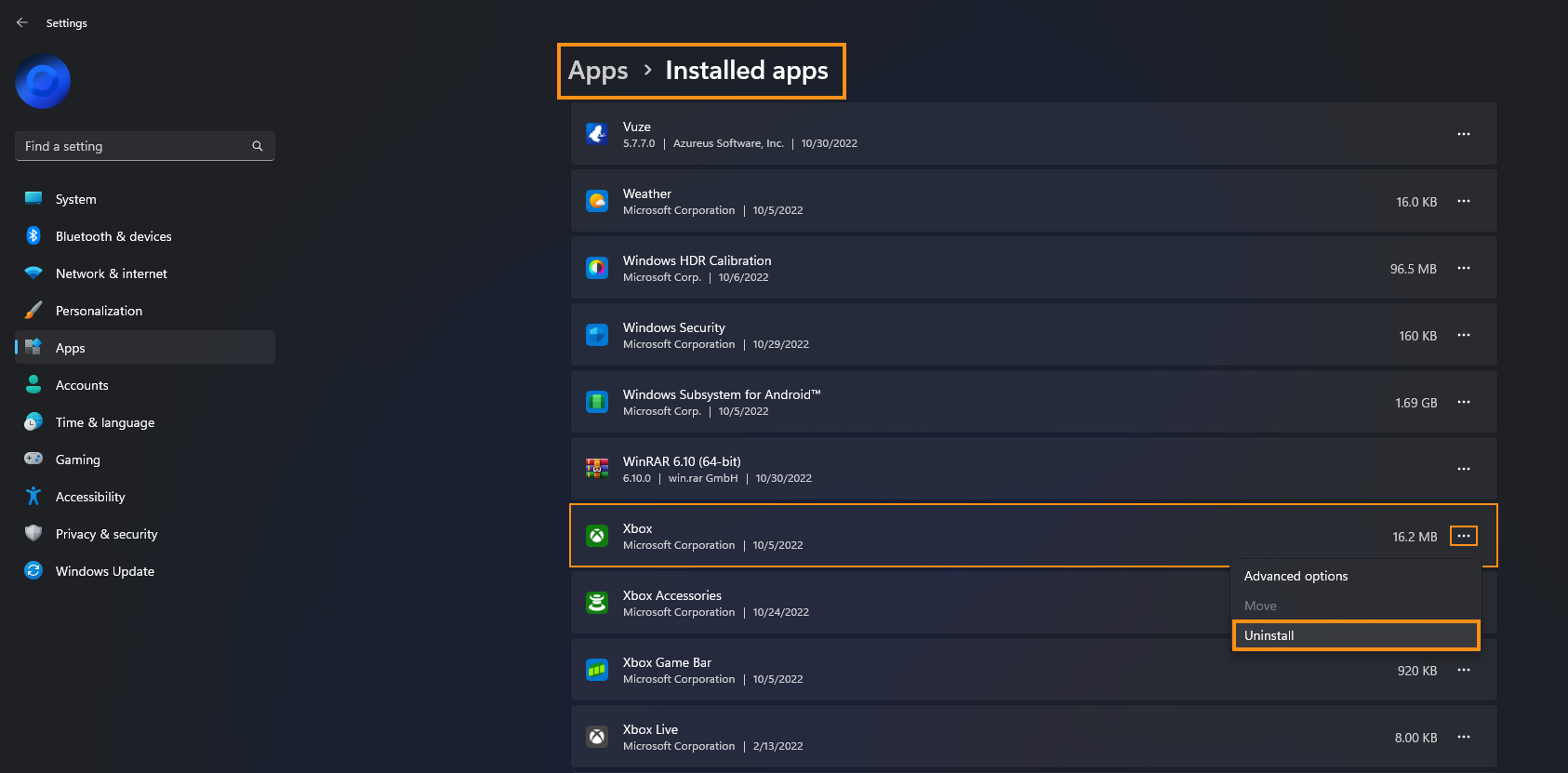1568x773 pixels.
Task: Select Apps in sidebar
Action: 144,348
